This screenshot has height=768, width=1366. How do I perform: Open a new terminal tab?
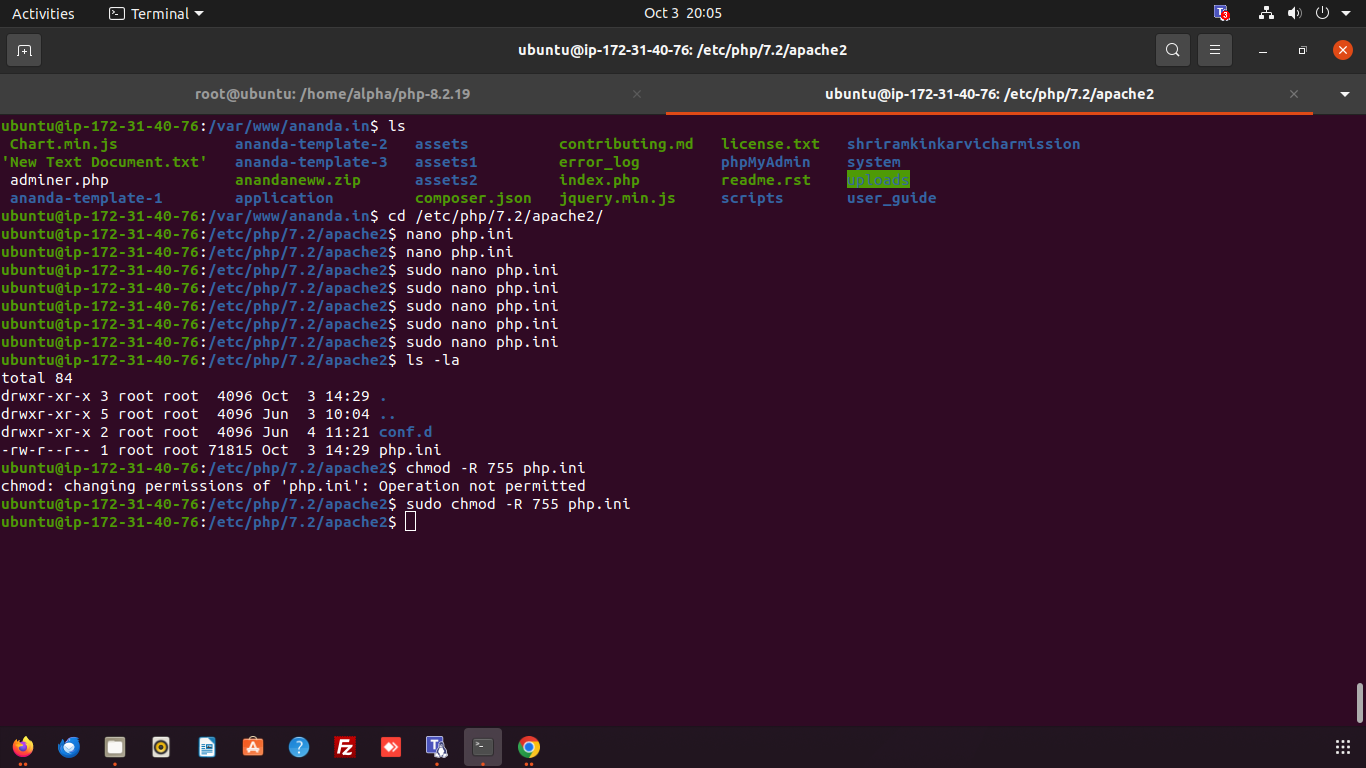coord(24,50)
